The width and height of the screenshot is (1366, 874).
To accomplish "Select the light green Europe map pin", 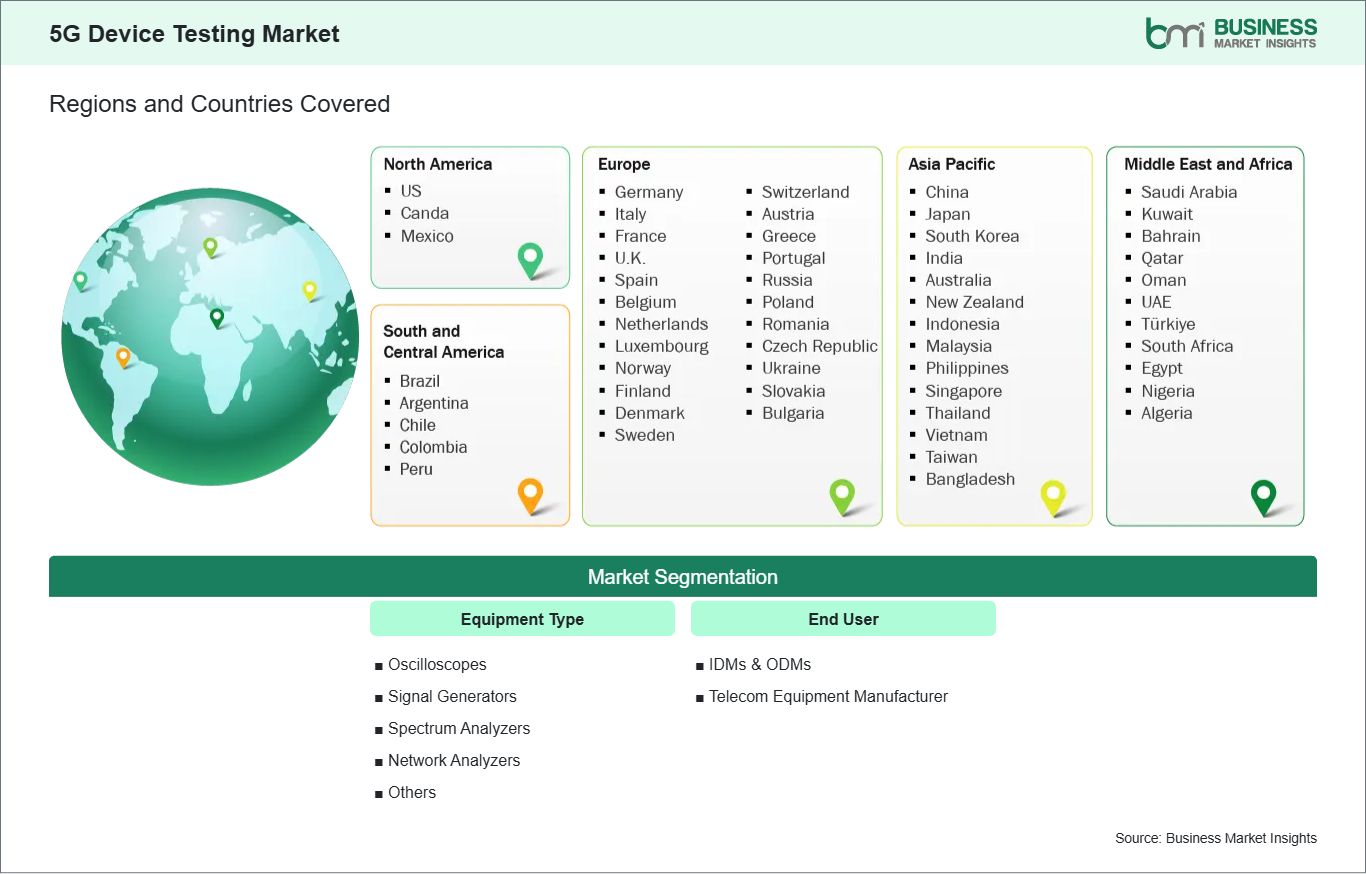I will pyautogui.click(x=843, y=494).
